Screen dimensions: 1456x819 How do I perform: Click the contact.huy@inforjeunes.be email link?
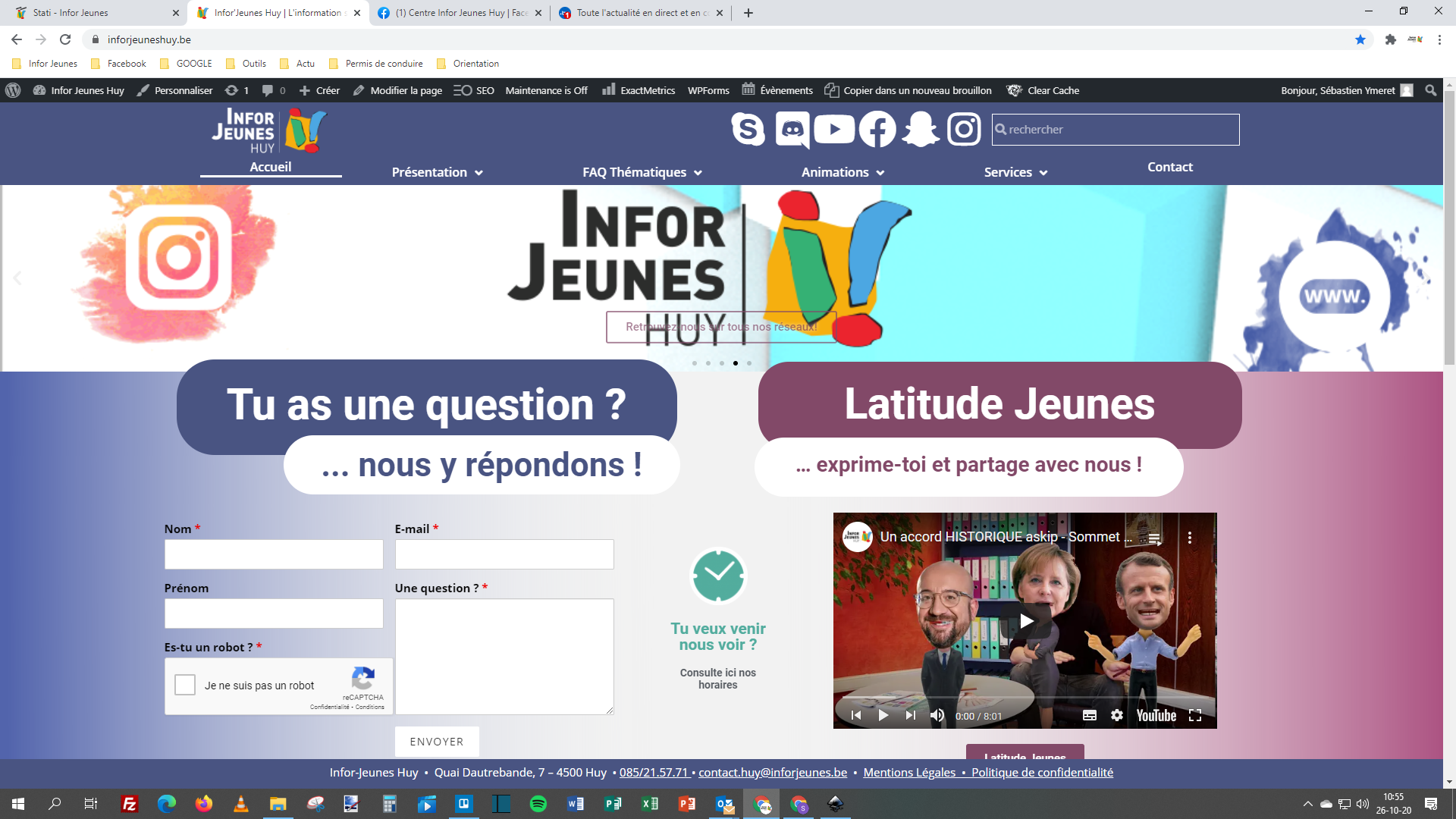click(773, 772)
